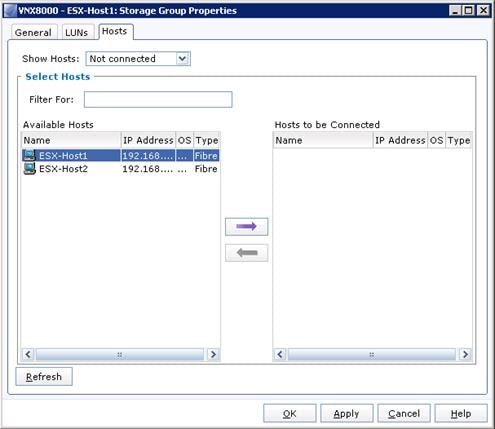Click ESX-Host2 Fibre type cell
This screenshot has width=495, height=429.
206,169
